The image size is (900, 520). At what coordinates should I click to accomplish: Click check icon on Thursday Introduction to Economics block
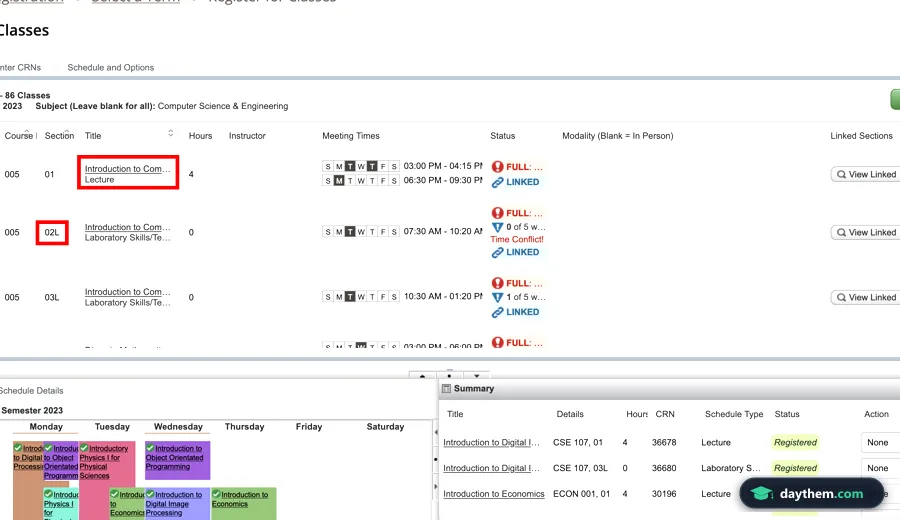[216, 494]
